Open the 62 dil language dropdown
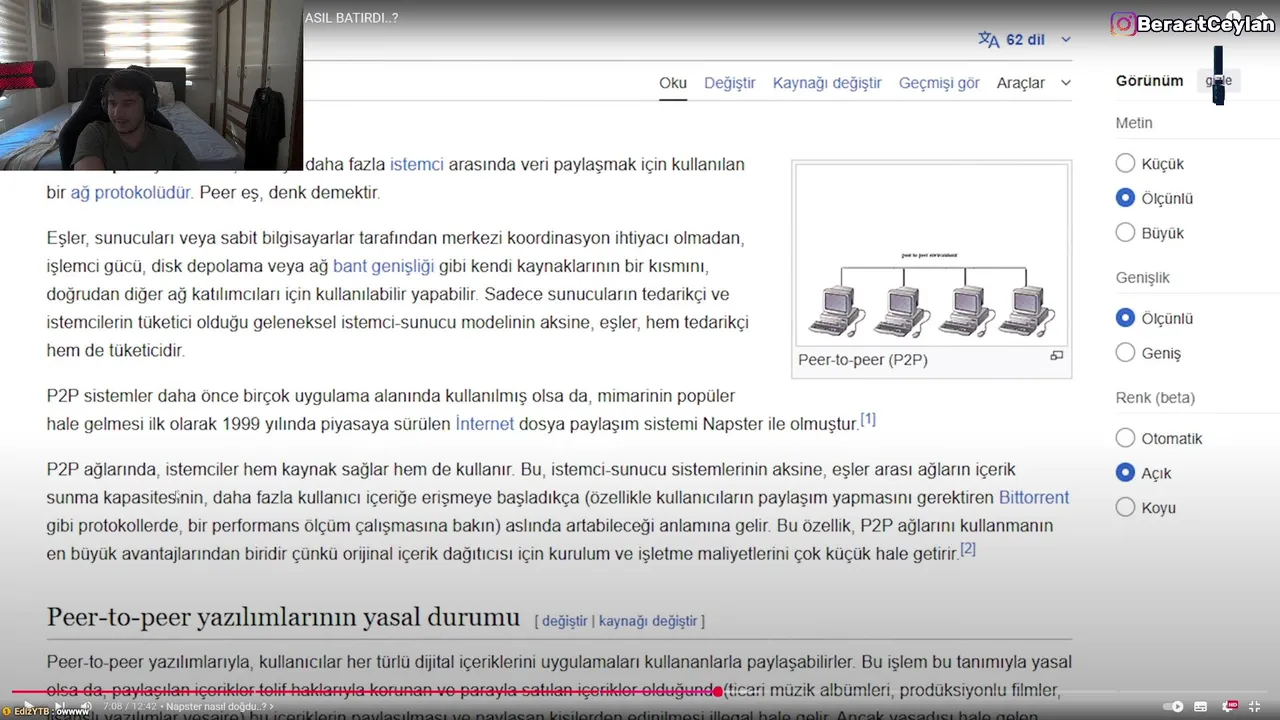 coord(1026,39)
